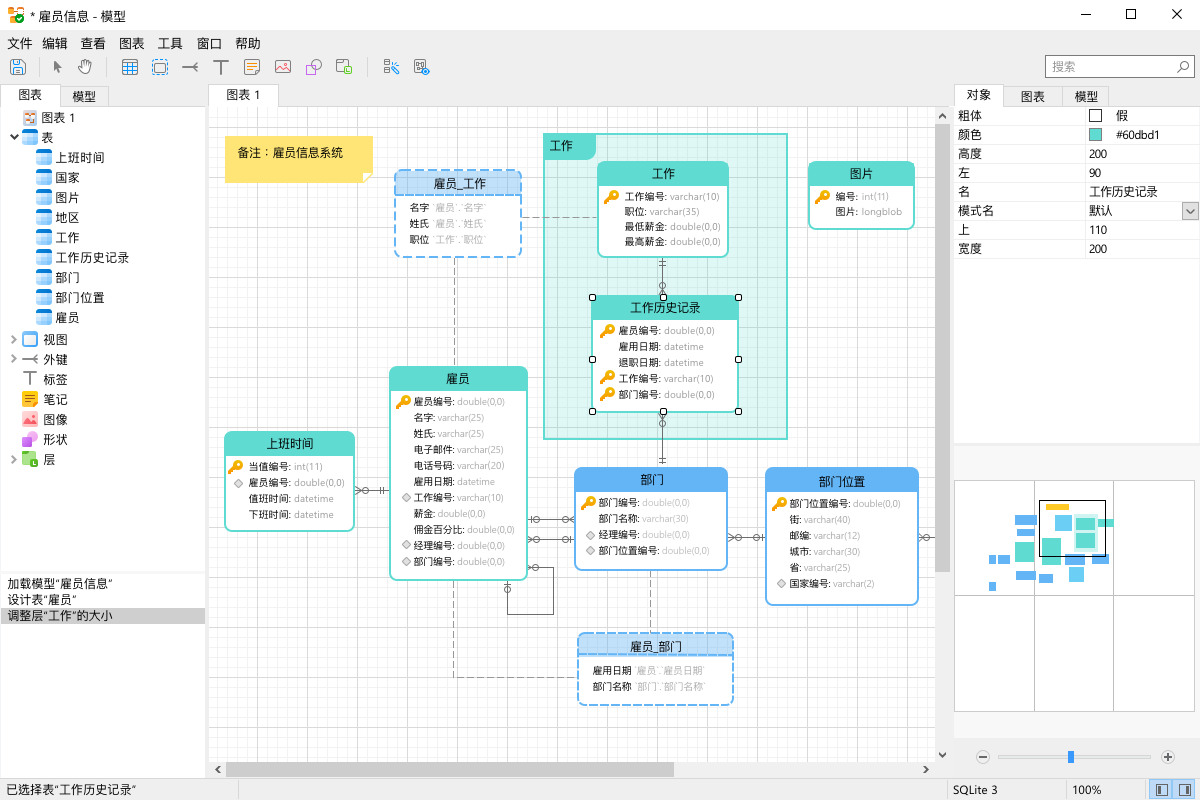
Task: Click the #60dbd1 color swatch
Action: (x=1095, y=135)
